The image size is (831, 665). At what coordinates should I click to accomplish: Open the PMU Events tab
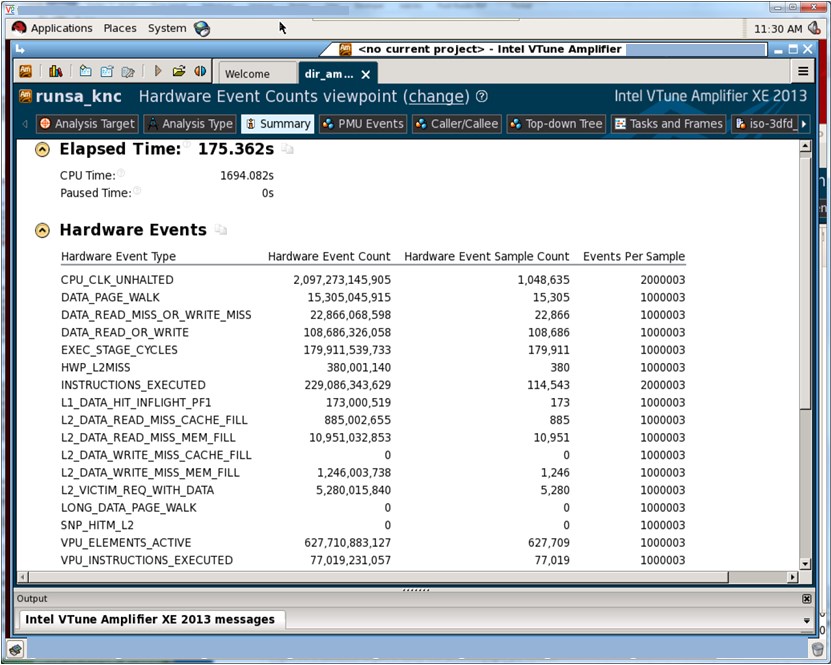[363, 124]
